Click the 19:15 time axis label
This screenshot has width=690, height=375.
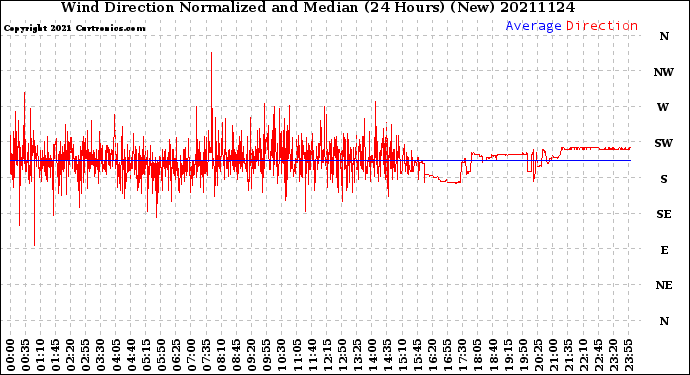(508, 355)
